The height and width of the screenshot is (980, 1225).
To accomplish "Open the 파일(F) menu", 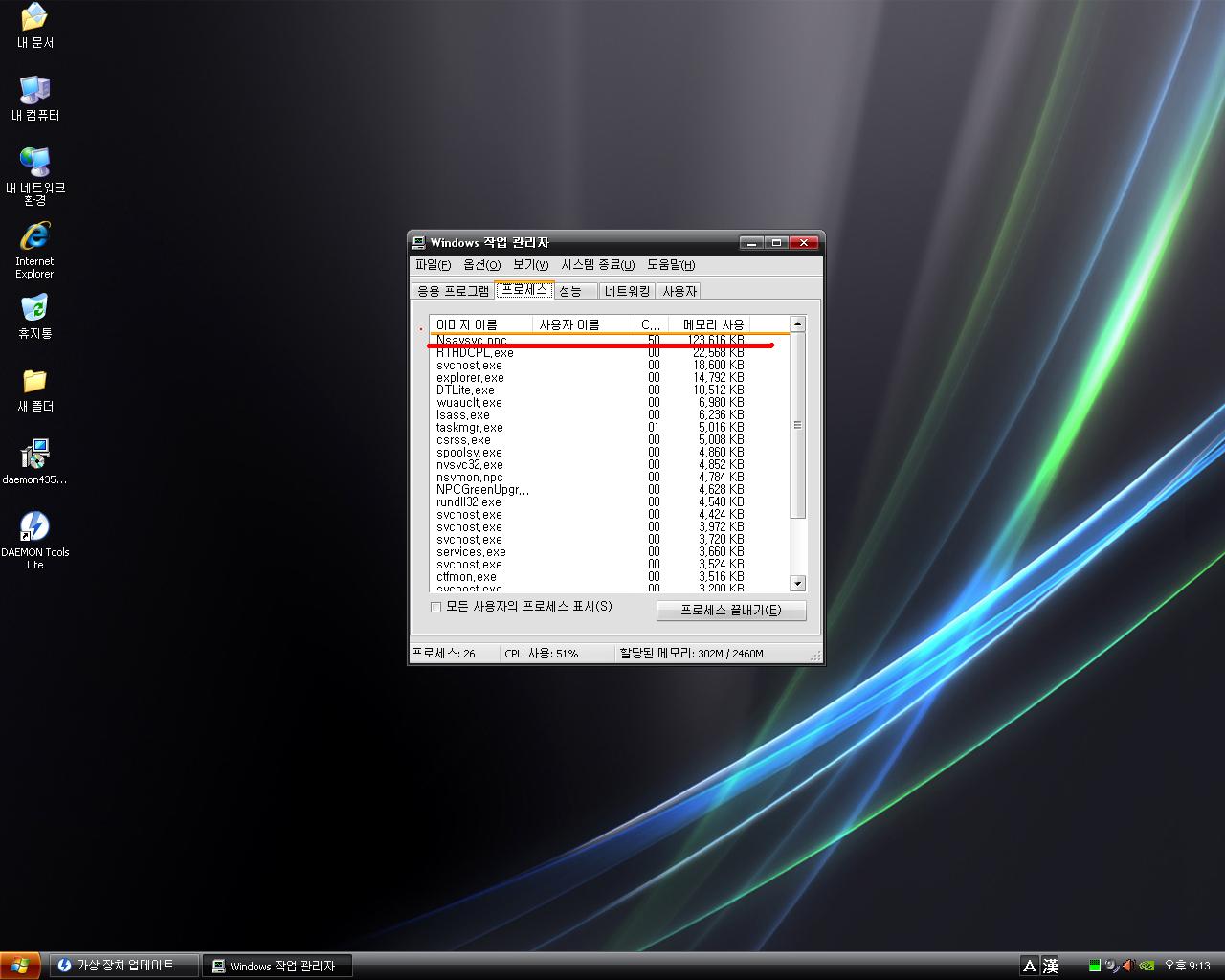I will (433, 265).
